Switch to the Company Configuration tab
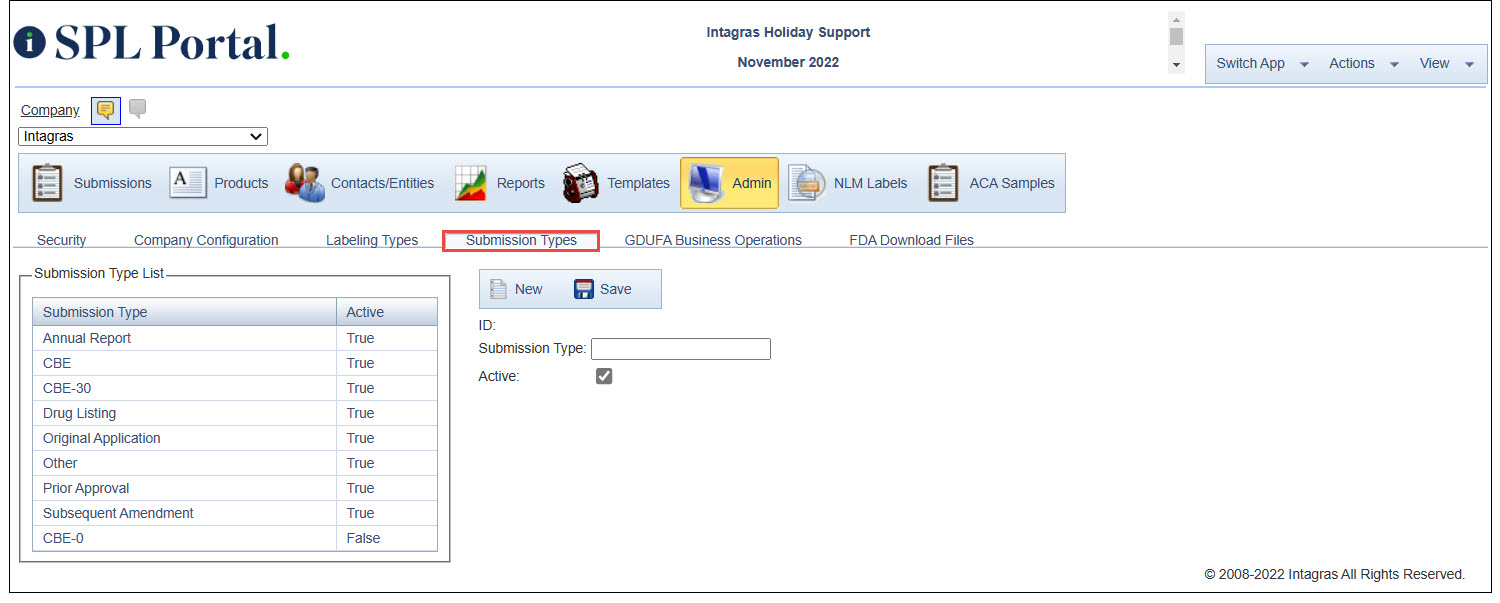The image size is (1500, 603). click(206, 240)
